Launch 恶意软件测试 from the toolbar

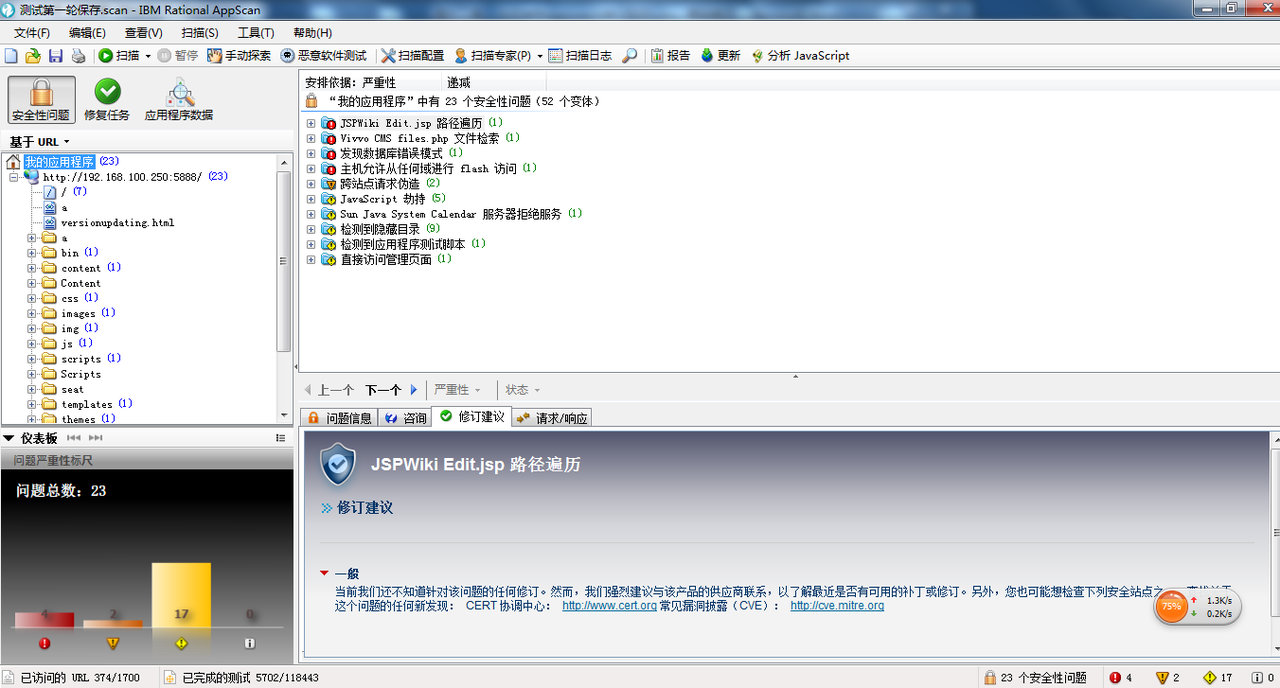click(x=324, y=56)
